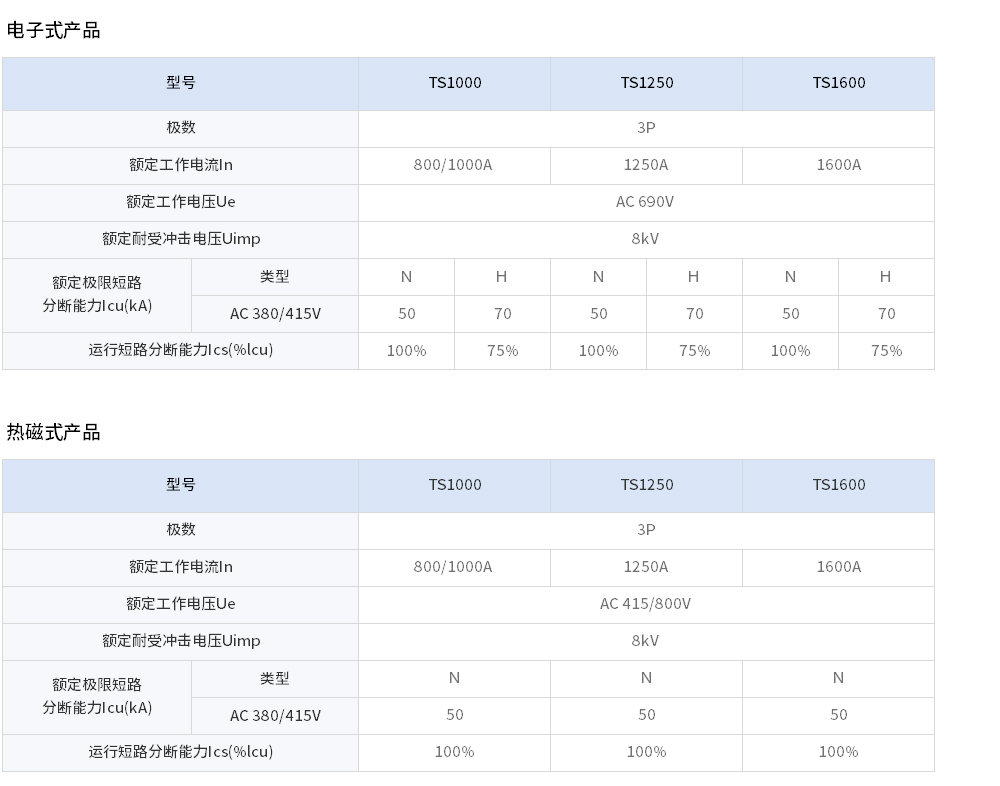Click TS1250 header in 电子式 table
This screenshot has width=1000, height=786.
coord(647,83)
